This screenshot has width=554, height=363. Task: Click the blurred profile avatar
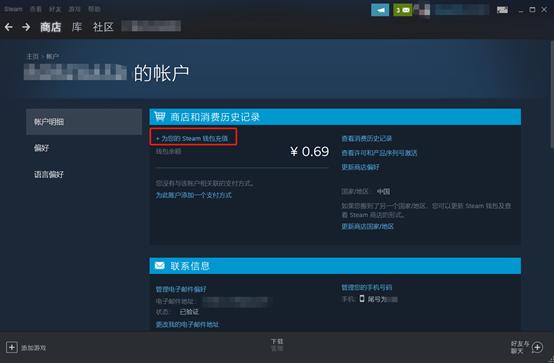click(422, 10)
